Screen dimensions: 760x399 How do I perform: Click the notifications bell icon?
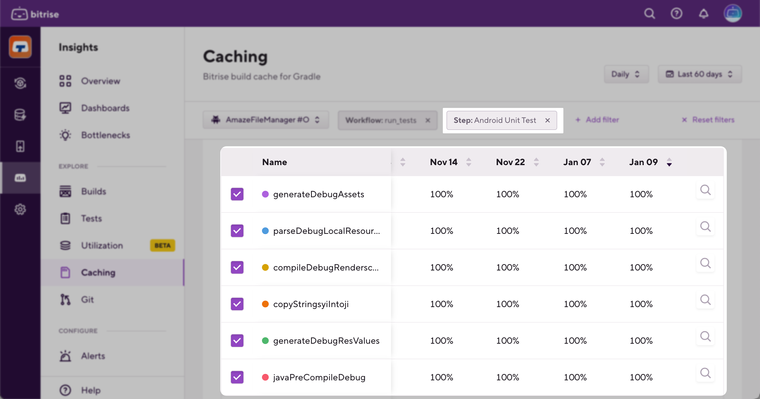pos(703,14)
